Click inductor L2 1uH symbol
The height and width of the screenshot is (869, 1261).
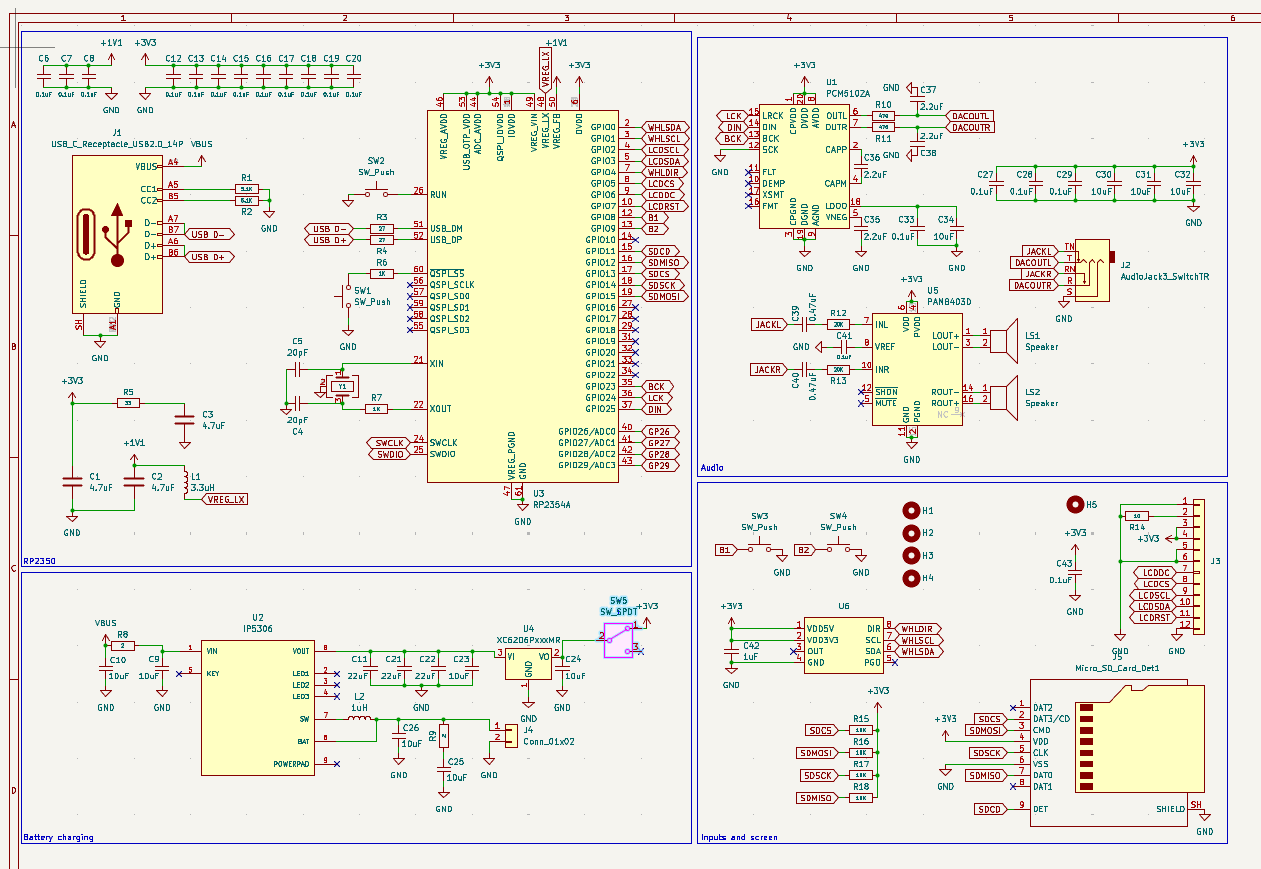click(x=359, y=718)
